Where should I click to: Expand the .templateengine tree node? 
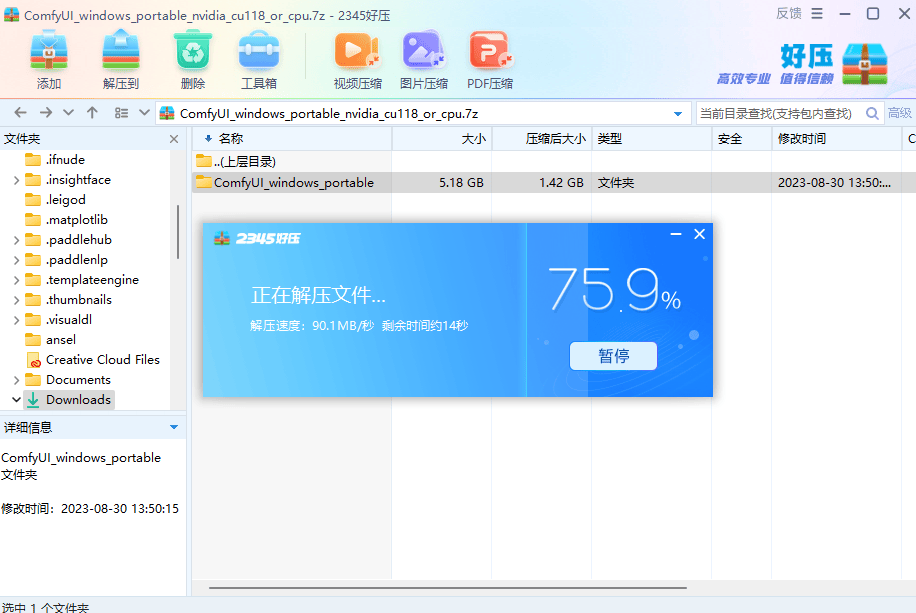pyautogui.click(x=16, y=280)
